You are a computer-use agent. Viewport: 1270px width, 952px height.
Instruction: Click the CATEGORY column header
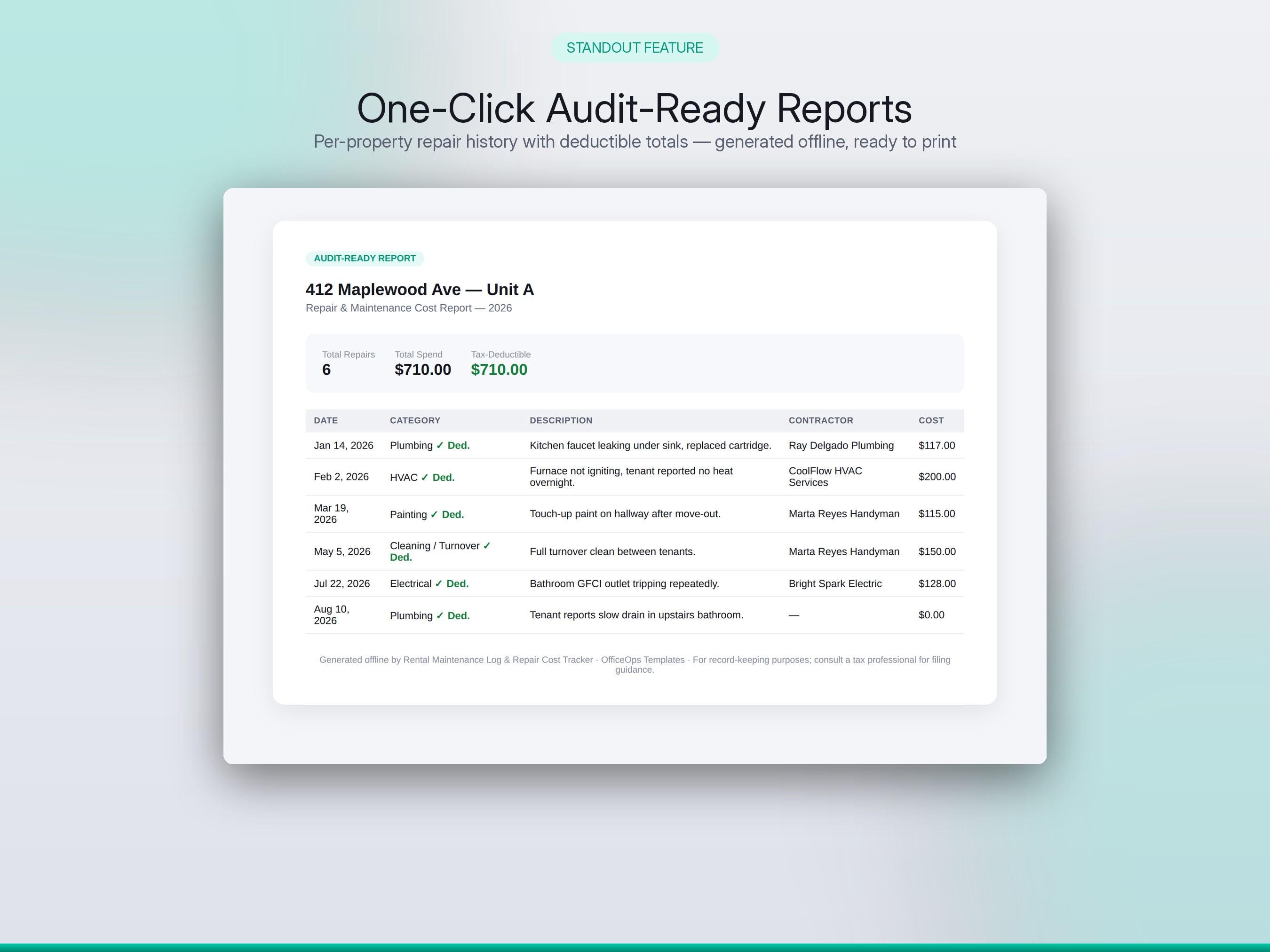415,421
